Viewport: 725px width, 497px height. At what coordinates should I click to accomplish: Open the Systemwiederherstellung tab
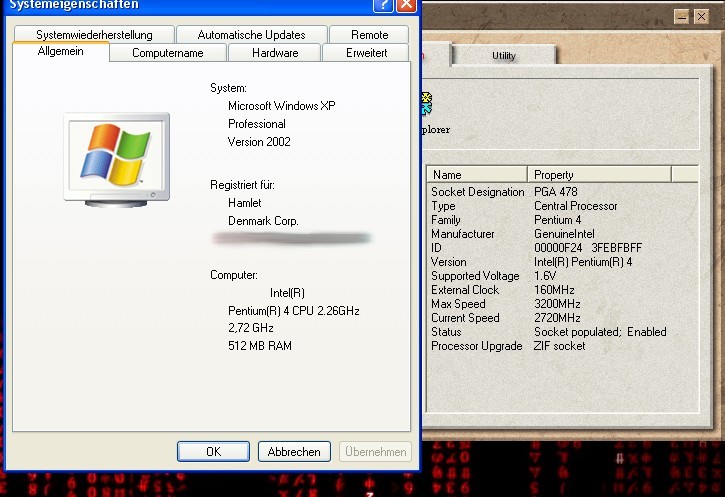point(94,35)
